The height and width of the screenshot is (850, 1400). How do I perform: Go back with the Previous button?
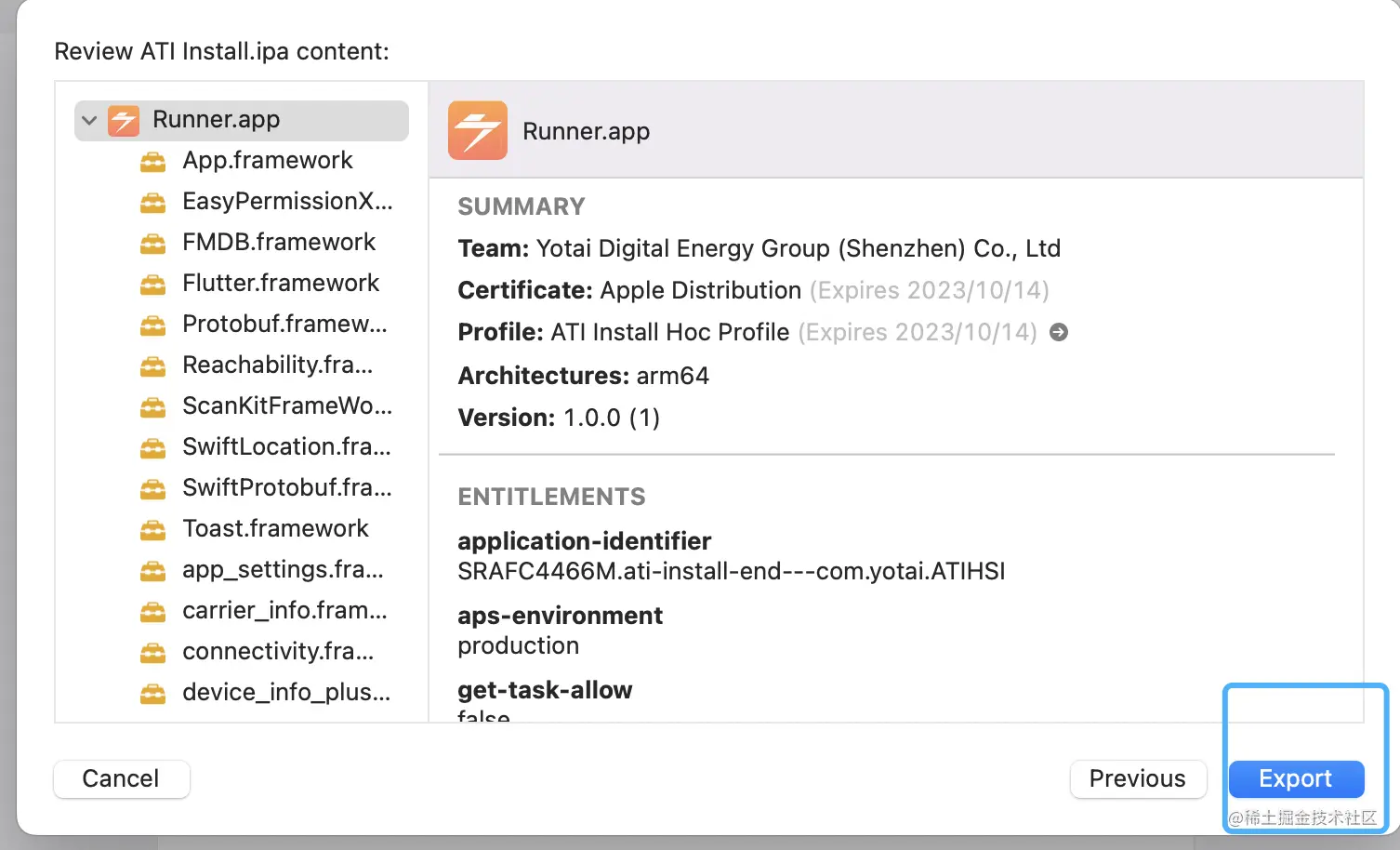point(1137,779)
